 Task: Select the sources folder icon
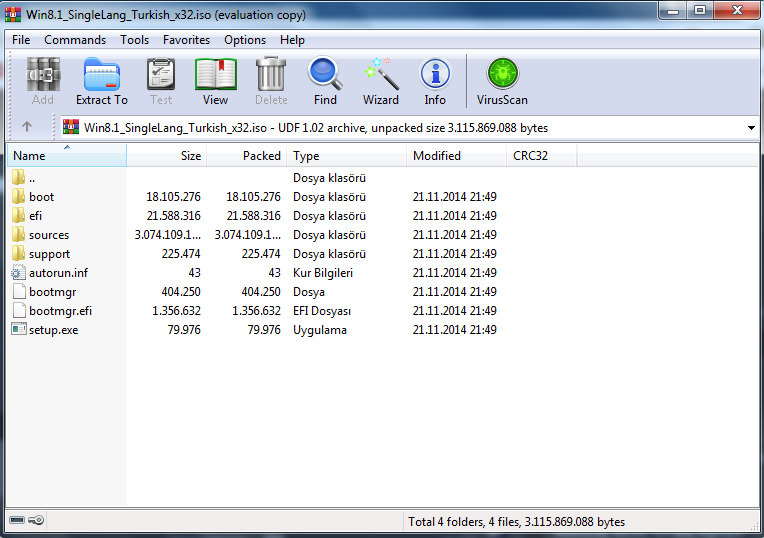pos(19,234)
